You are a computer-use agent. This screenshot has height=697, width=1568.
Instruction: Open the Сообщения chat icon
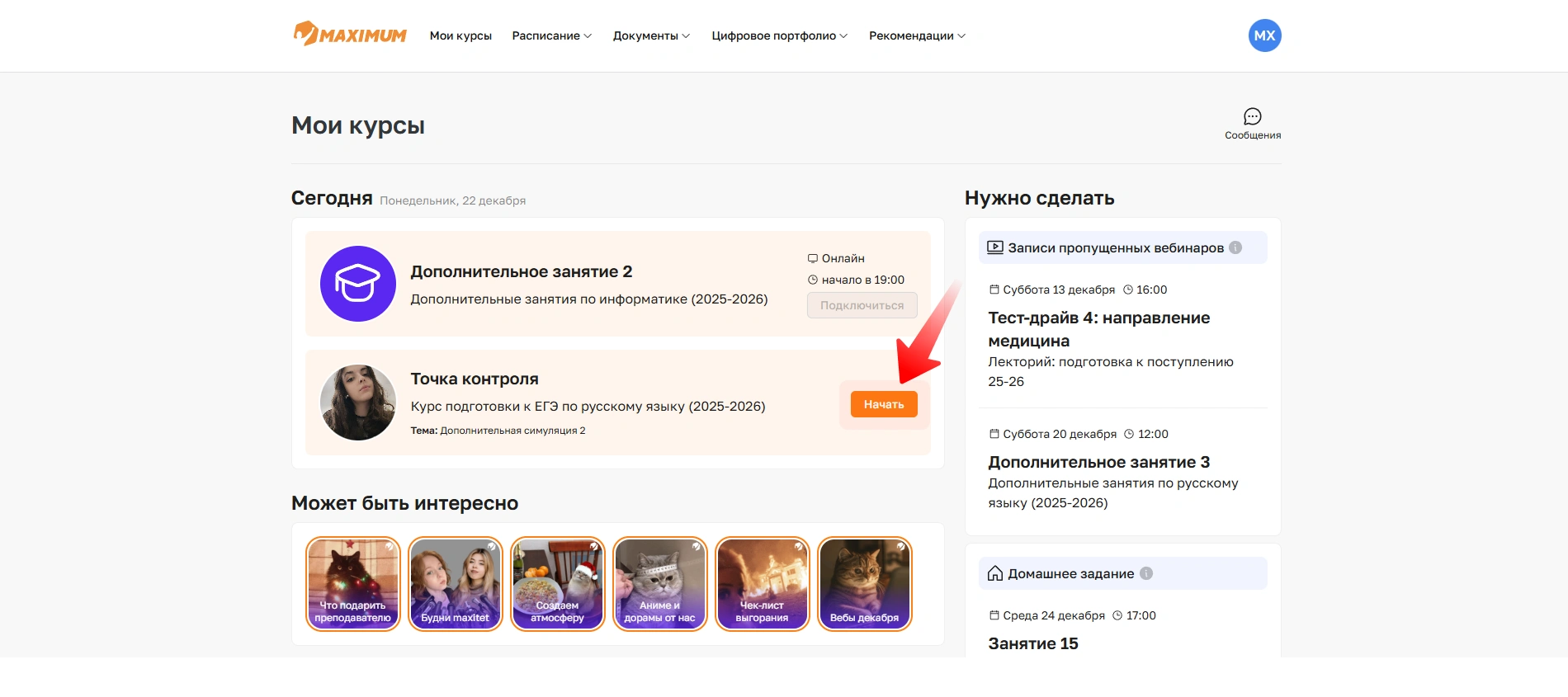coord(1252,117)
